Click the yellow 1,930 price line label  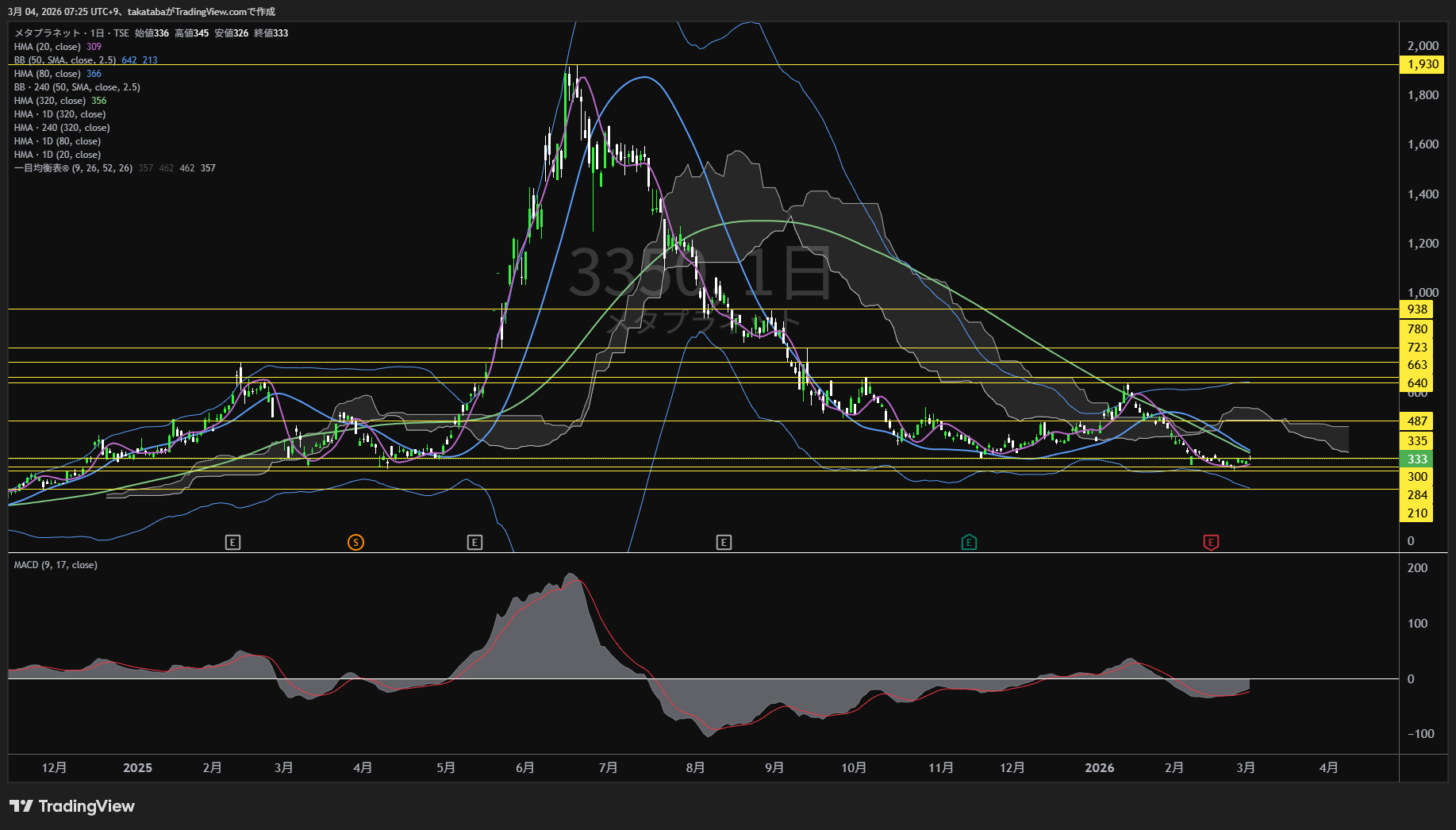click(x=1422, y=64)
